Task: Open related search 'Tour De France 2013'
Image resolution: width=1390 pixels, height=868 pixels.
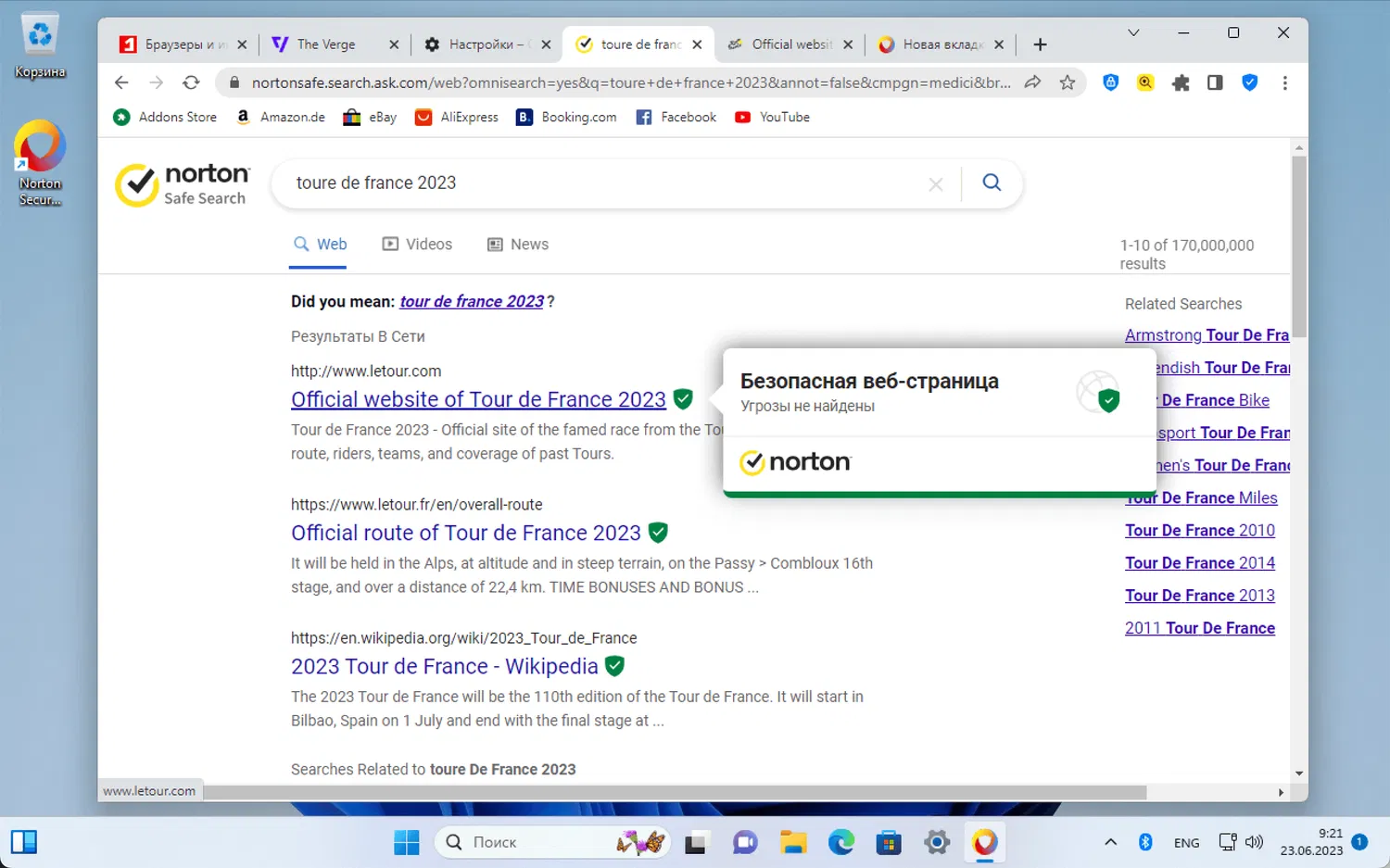Action: point(1200,596)
